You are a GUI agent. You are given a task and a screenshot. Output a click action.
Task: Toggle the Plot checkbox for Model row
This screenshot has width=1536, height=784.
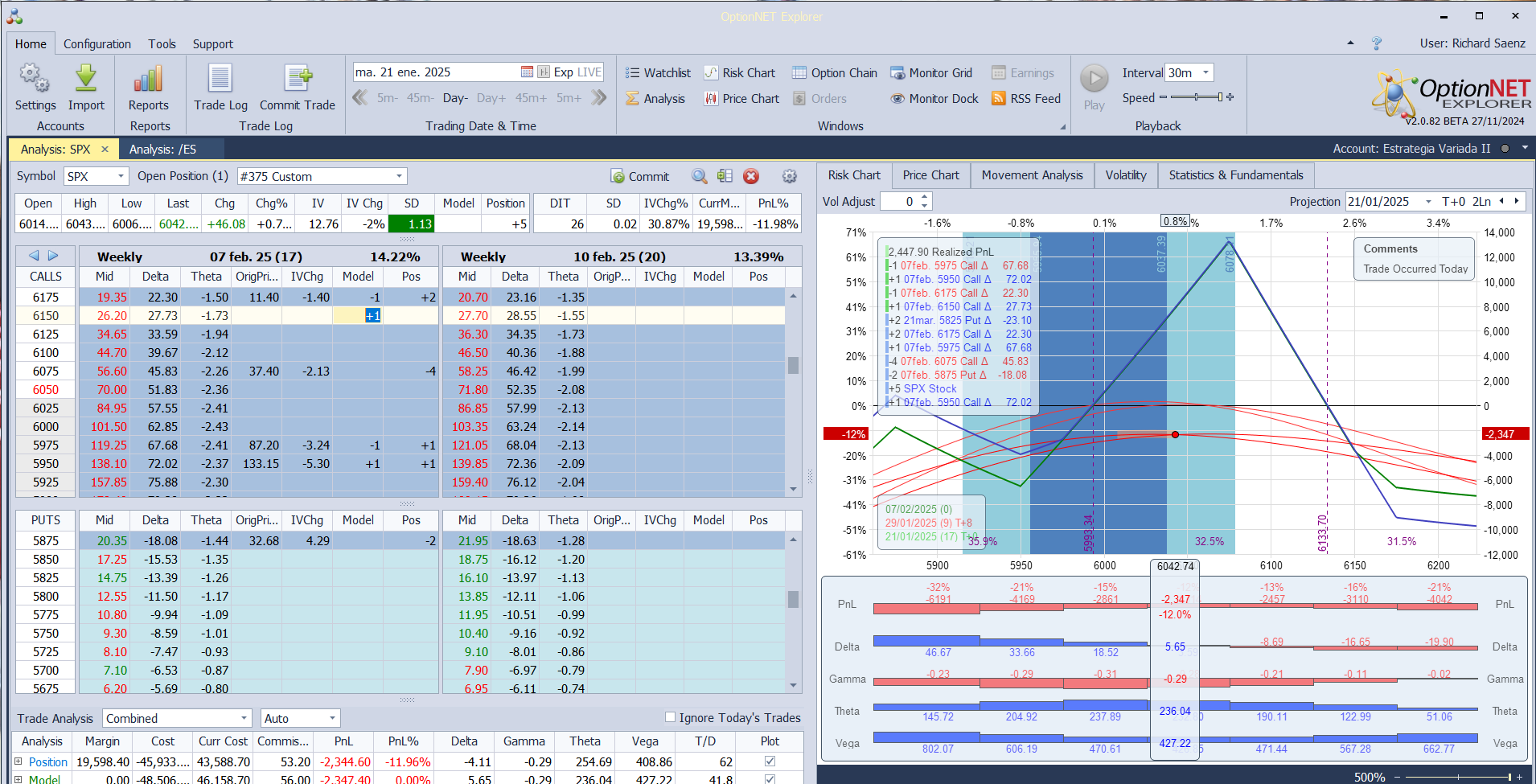[770, 779]
